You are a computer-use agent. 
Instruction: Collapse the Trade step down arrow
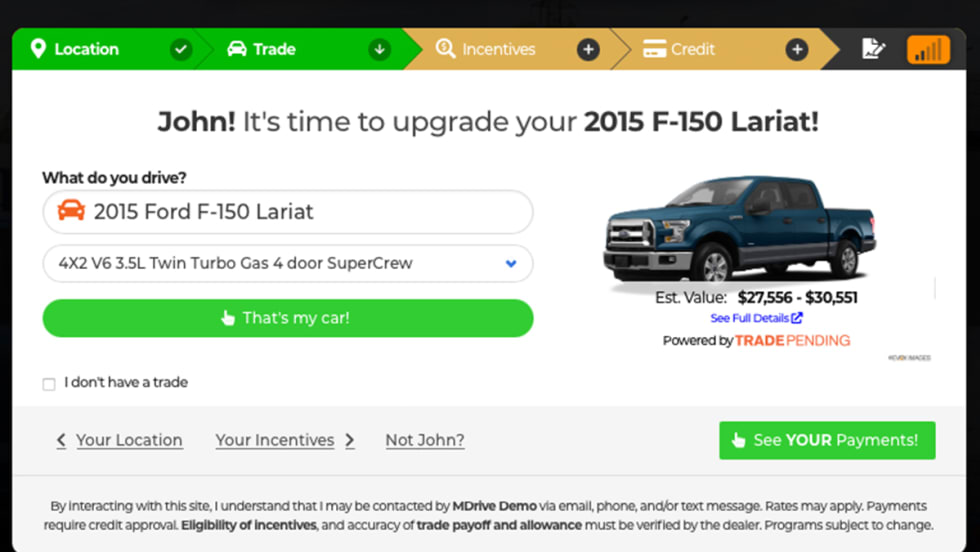point(379,49)
